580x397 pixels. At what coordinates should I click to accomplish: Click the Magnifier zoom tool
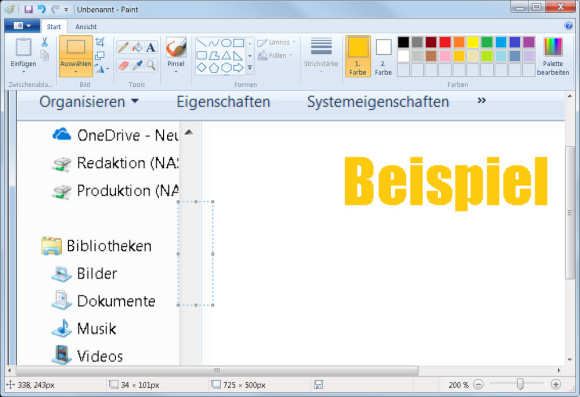(151, 65)
